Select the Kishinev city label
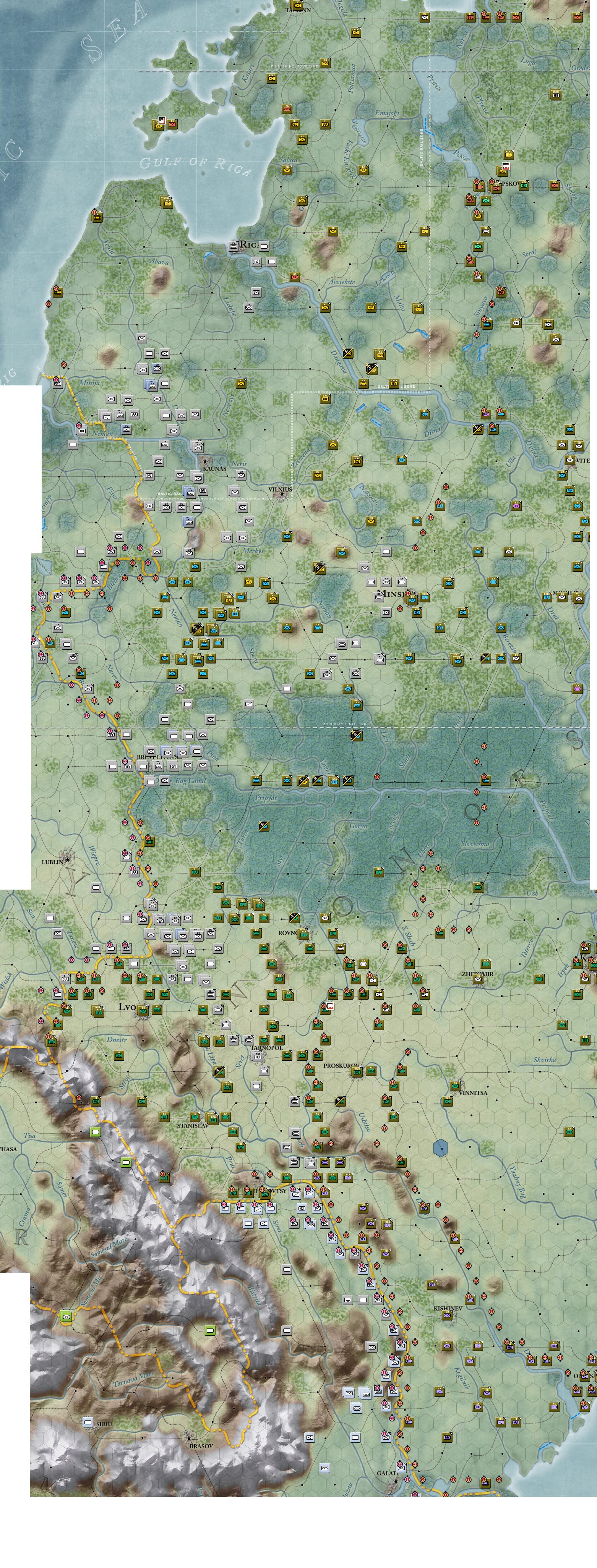The height and width of the screenshot is (1568, 597). (x=448, y=1308)
